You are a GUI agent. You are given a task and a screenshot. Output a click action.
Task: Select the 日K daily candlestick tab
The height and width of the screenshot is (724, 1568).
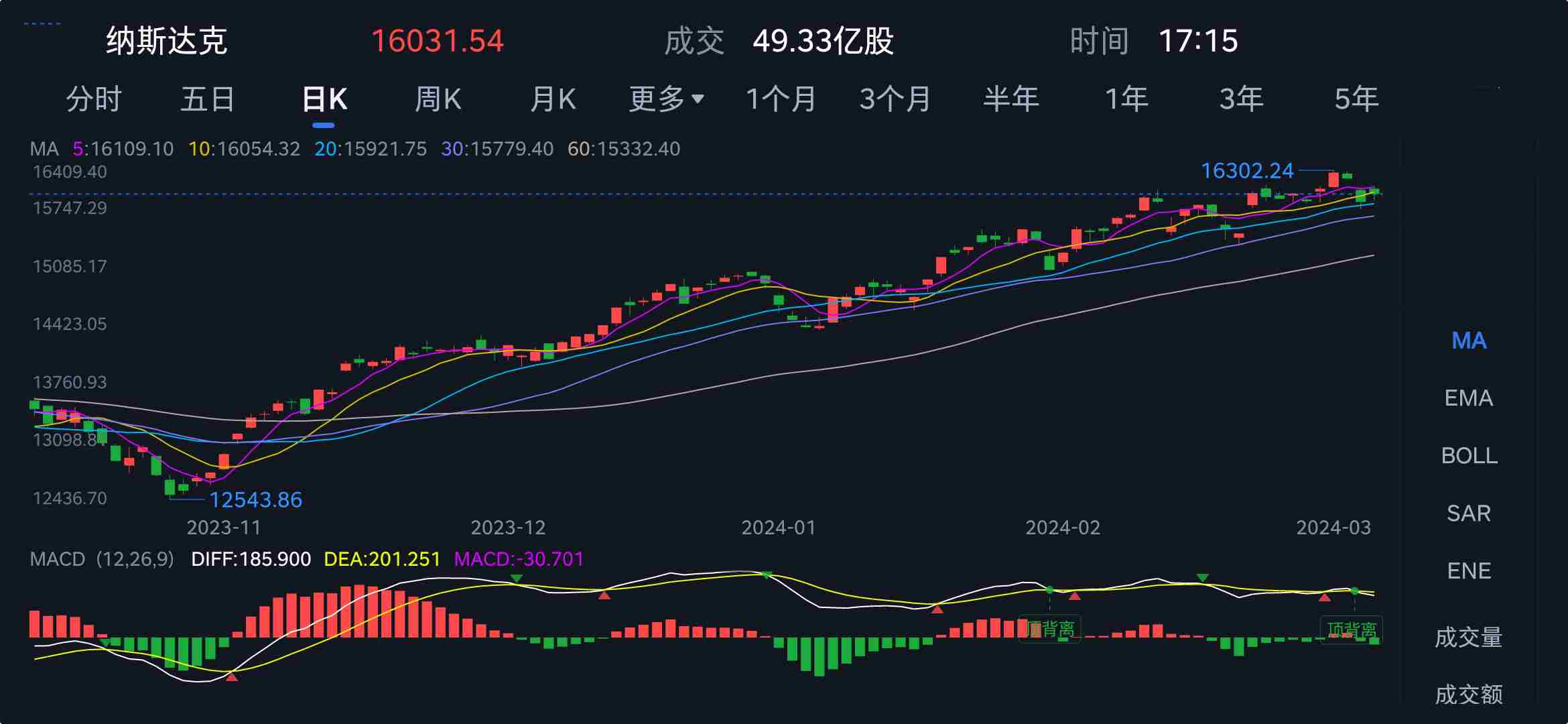(324, 99)
